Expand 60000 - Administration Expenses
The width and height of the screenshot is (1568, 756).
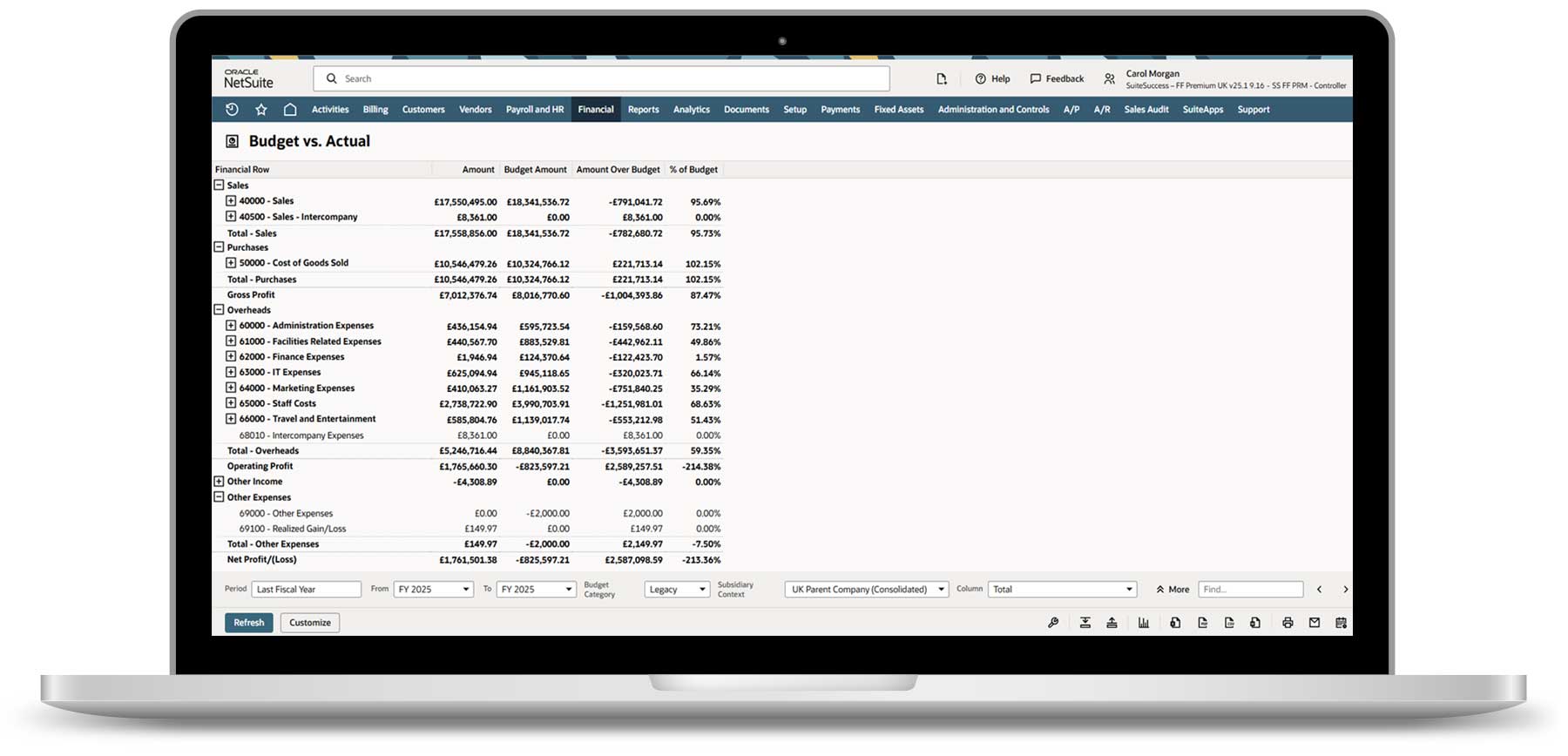[x=231, y=325]
